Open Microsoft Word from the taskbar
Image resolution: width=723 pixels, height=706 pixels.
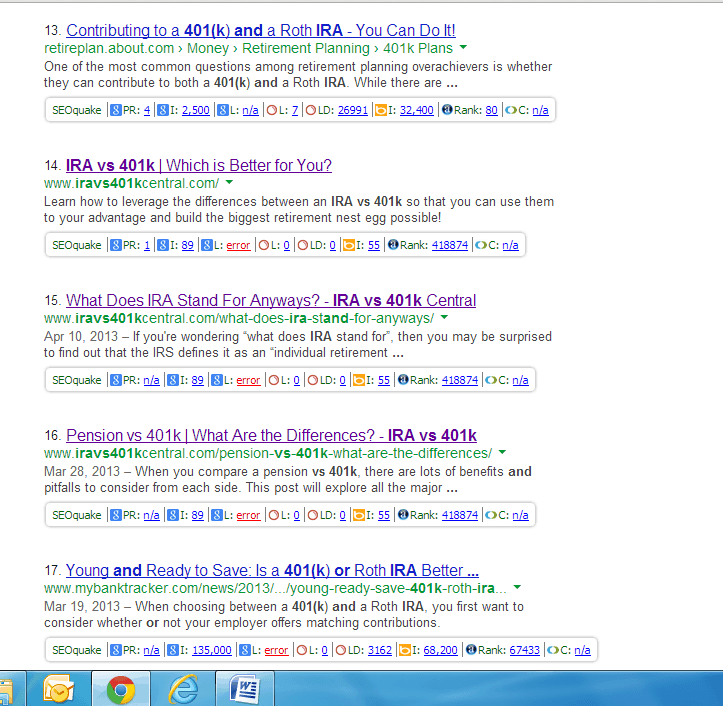pos(244,688)
